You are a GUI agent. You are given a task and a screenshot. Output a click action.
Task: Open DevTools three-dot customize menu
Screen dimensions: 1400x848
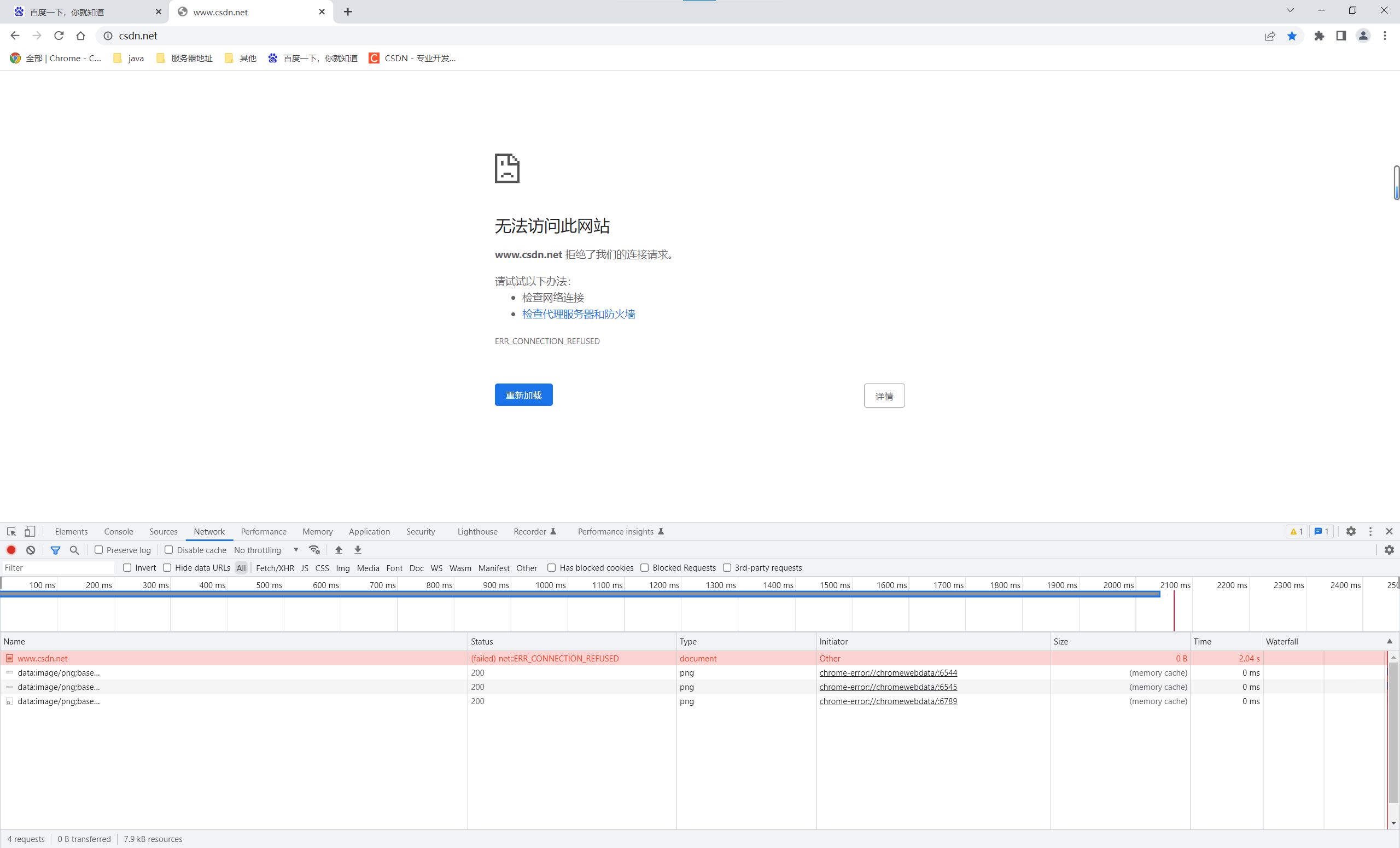click(1370, 531)
